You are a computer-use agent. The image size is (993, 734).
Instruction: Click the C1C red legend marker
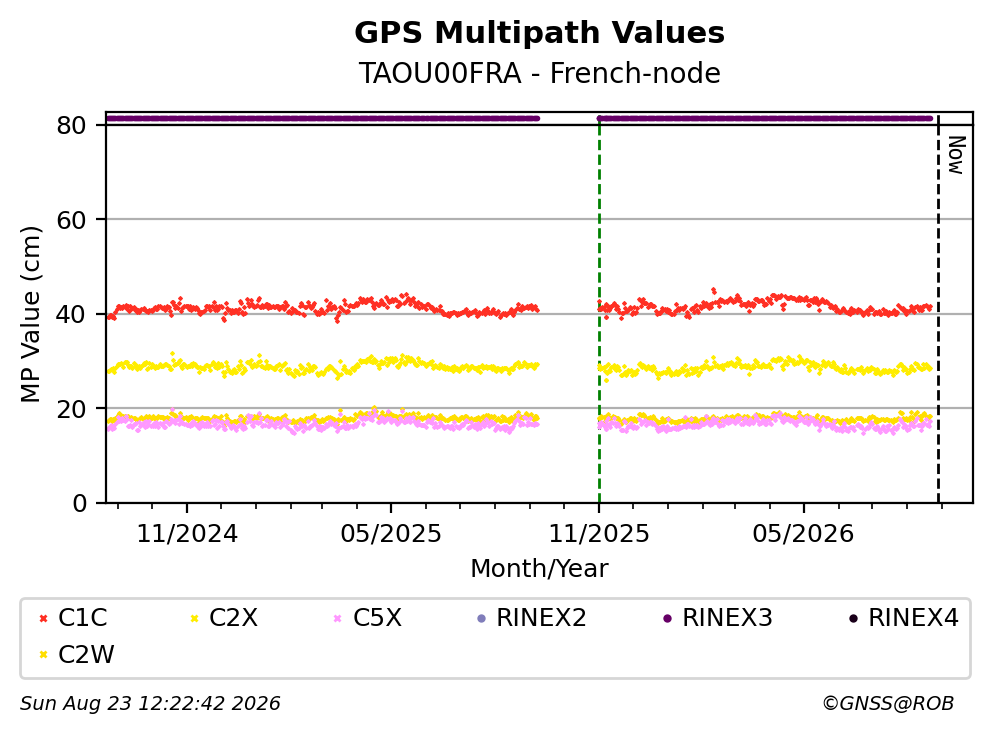43,619
